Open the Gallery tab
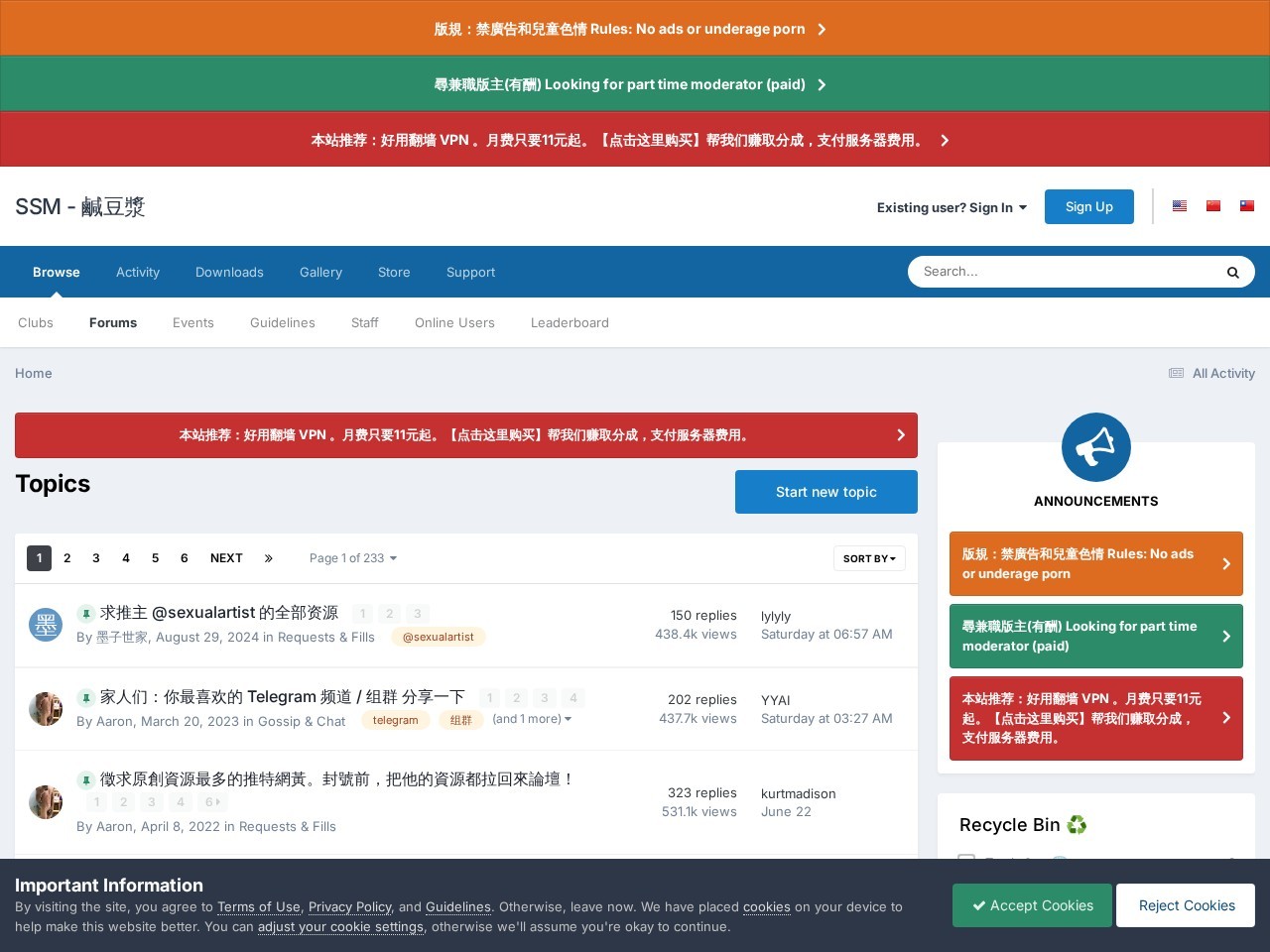 320,272
